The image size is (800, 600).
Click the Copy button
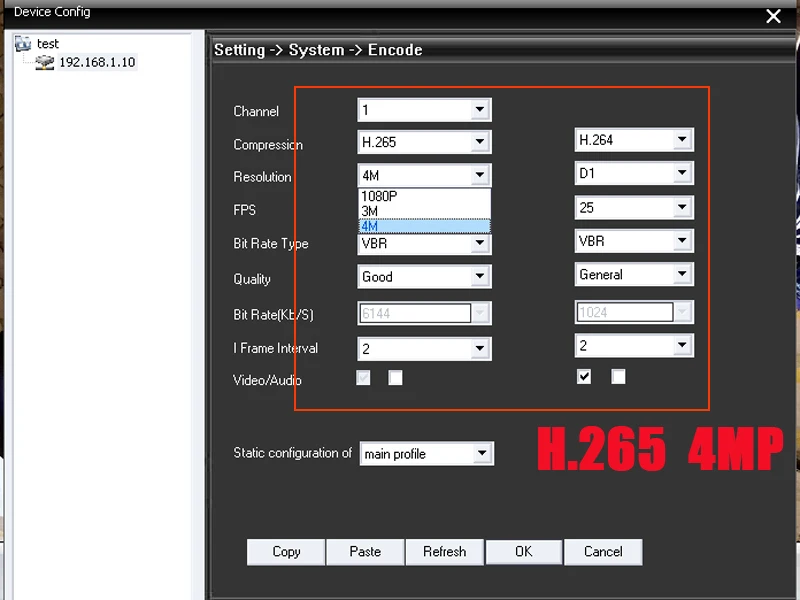[x=286, y=552]
